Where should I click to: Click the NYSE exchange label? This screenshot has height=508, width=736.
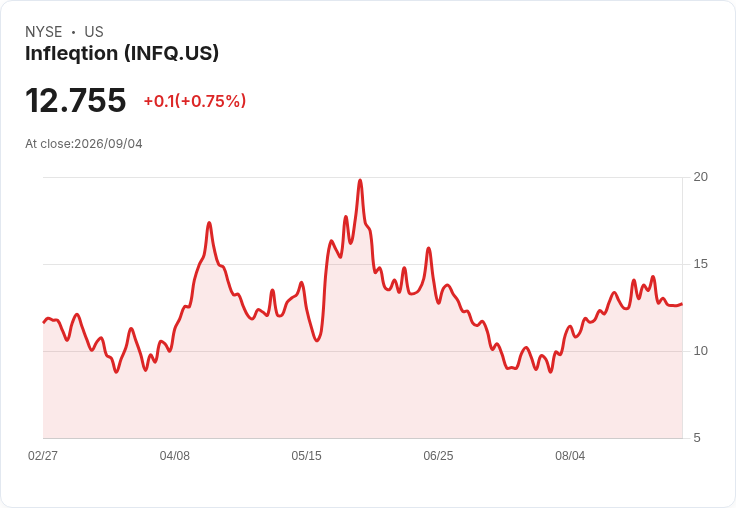44,32
